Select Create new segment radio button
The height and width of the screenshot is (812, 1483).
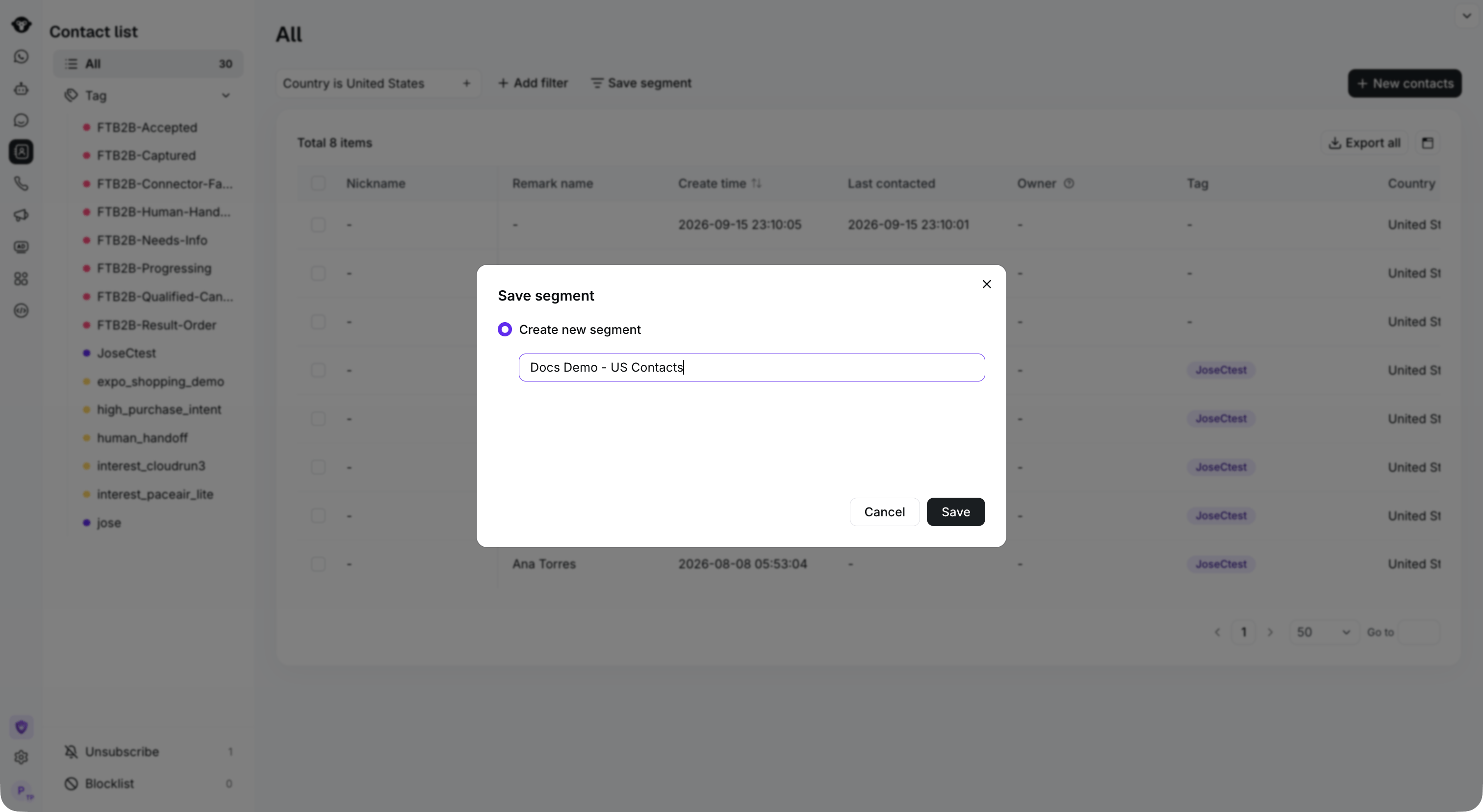[x=505, y=330]
